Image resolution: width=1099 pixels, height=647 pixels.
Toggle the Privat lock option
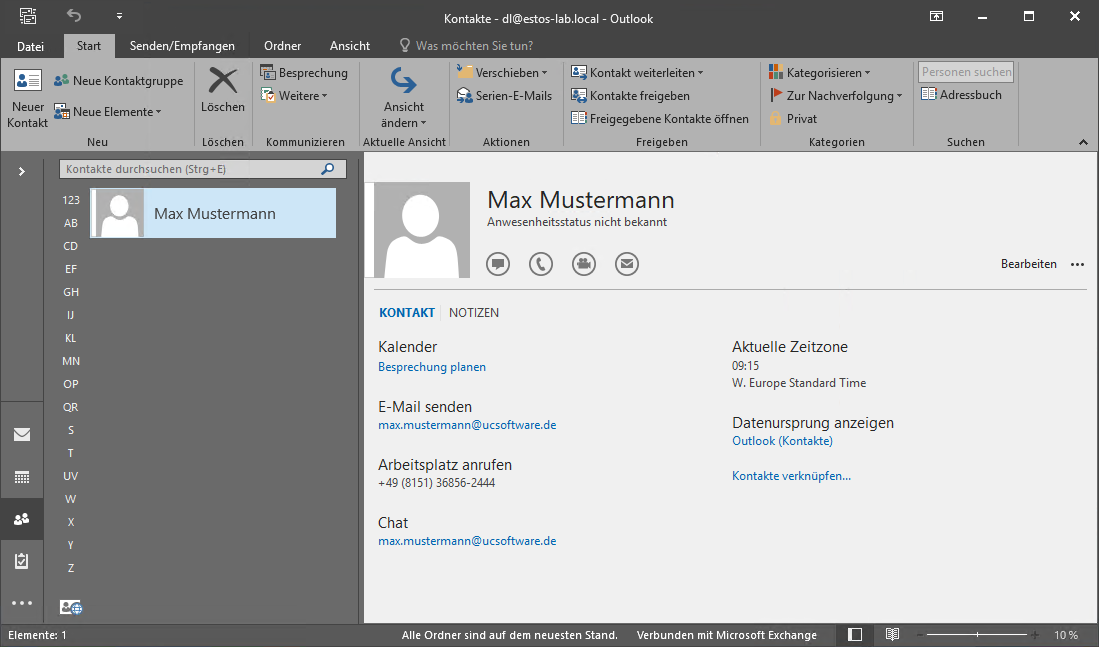click(793, 118)
